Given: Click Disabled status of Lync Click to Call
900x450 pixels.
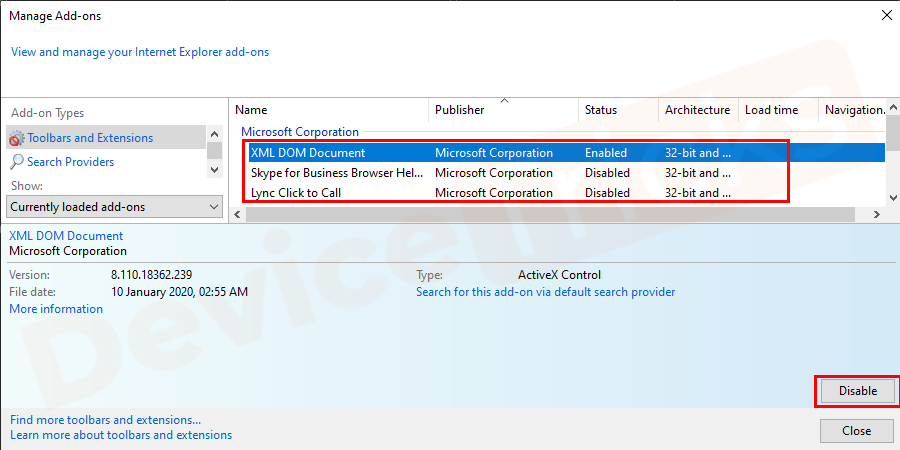Looking at the screenshot, I should pyautogui.click(x=607, y=193).
